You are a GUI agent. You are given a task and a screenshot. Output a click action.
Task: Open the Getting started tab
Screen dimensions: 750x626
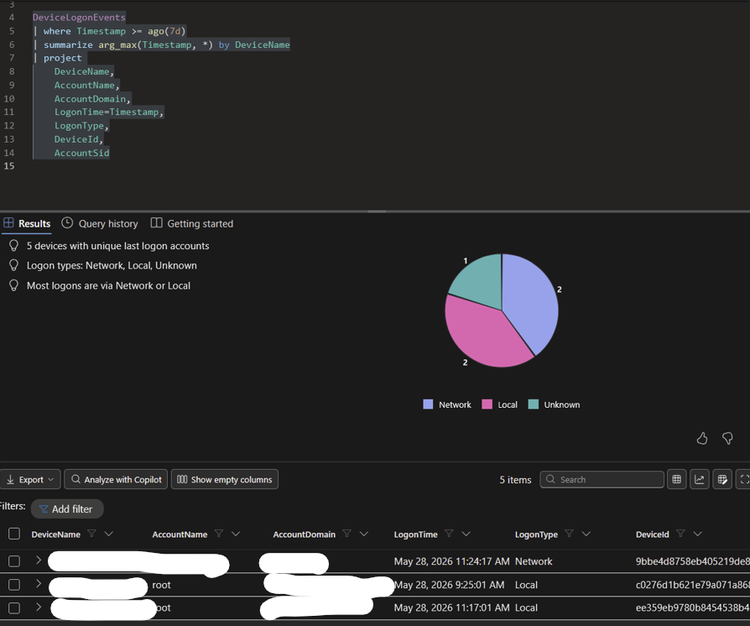pyautogui.click(x=192, y=223)
